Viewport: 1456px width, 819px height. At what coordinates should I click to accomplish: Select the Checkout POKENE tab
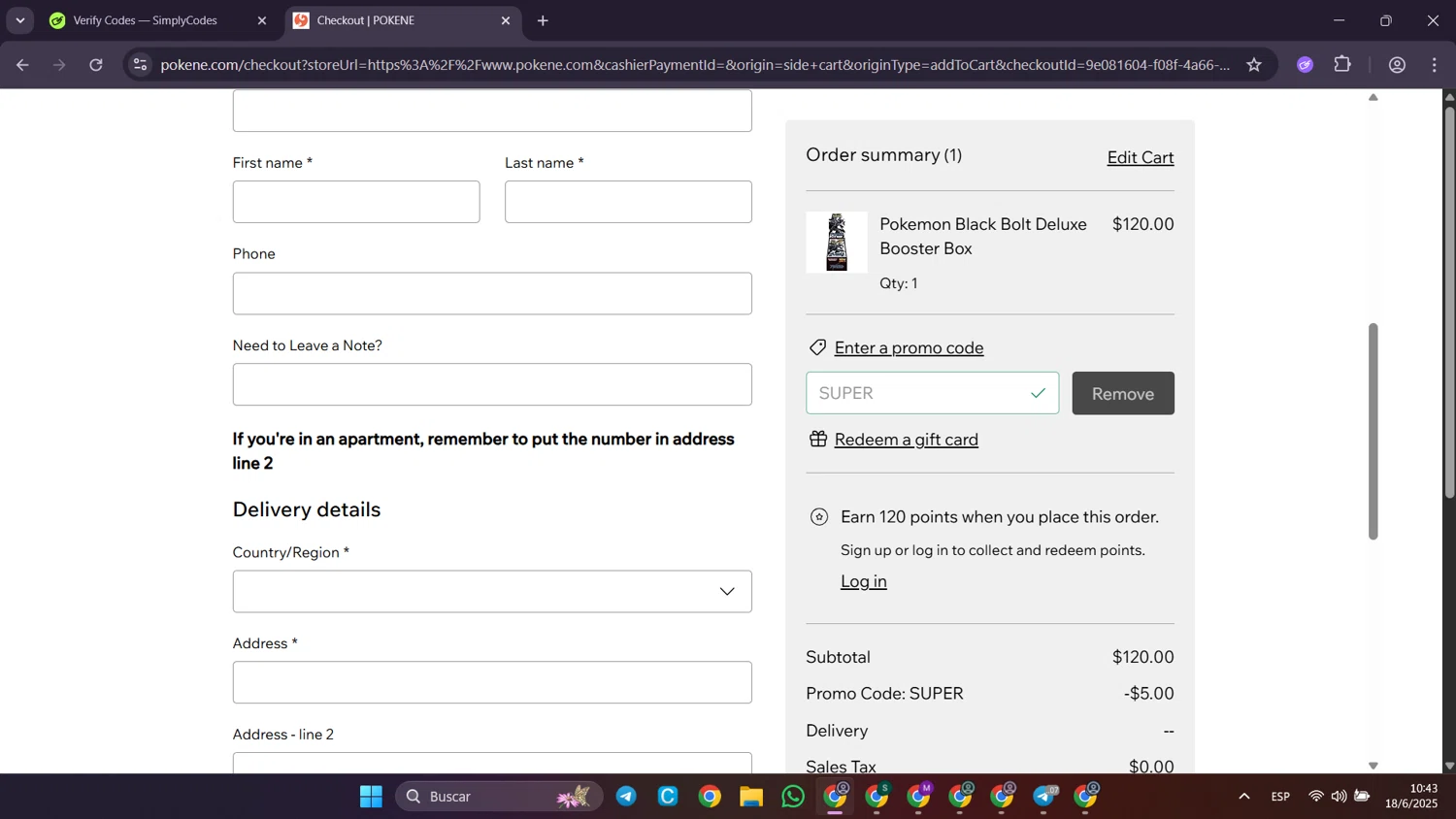point(388,20)
